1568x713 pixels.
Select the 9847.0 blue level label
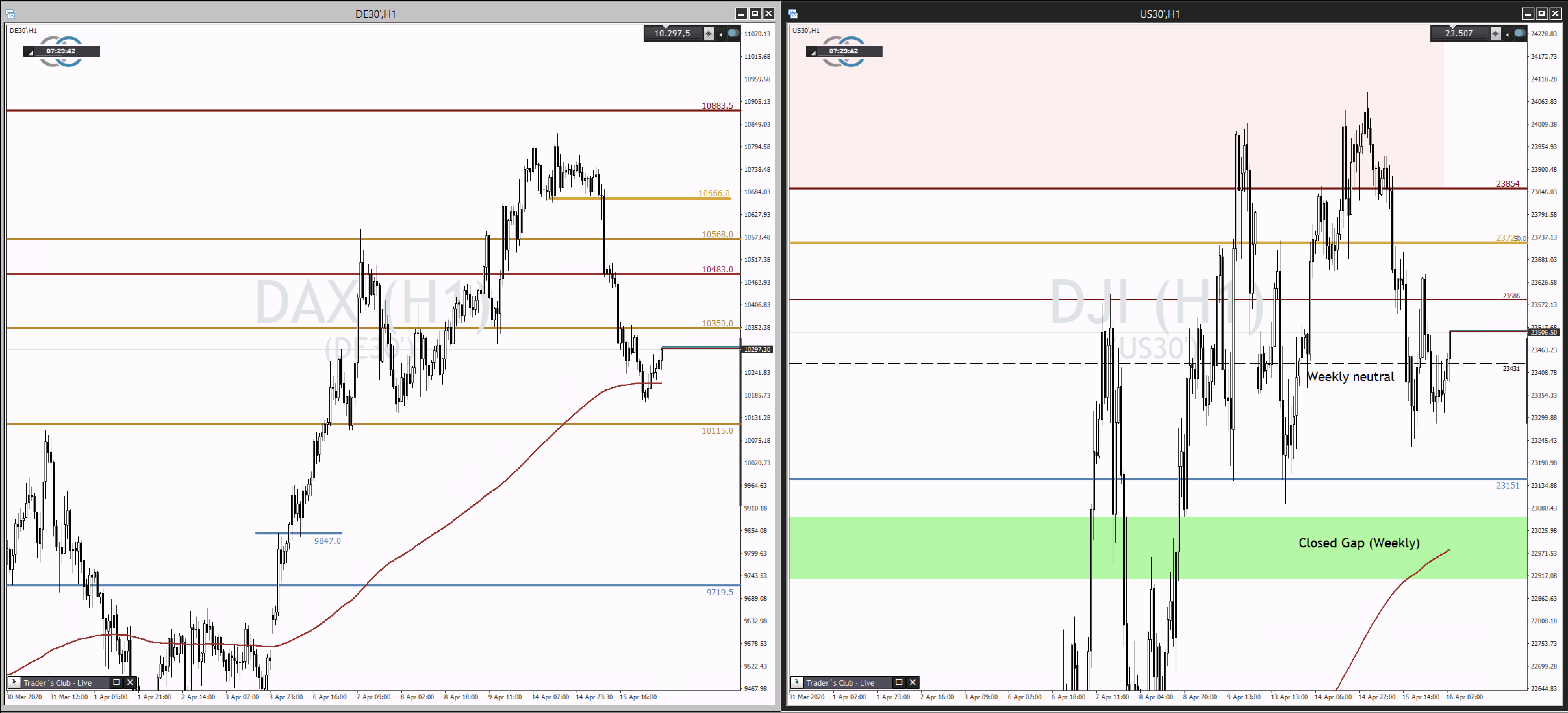pyautogui.click(x=328, y=541)
